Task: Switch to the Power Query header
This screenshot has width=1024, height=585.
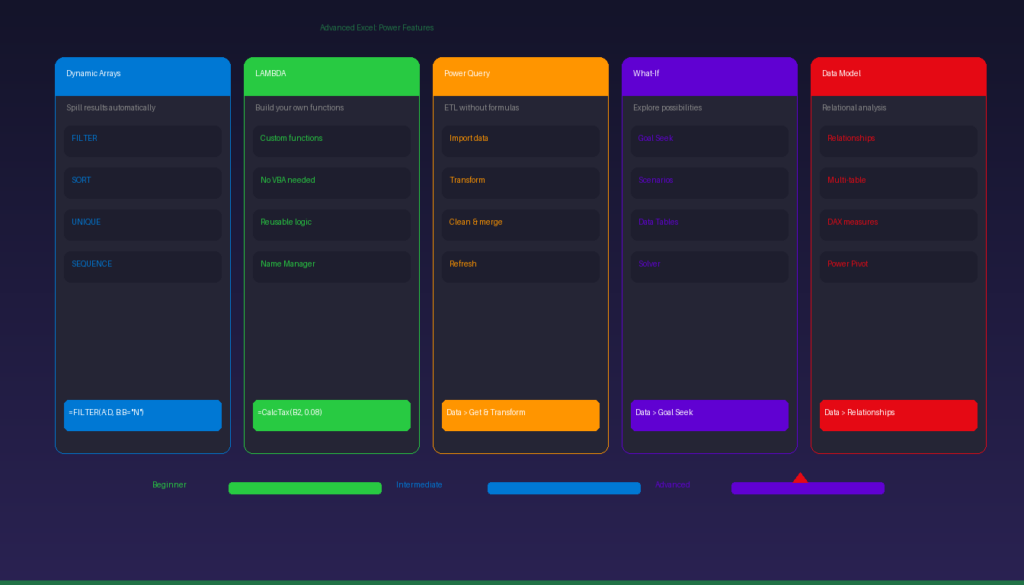Action: point(520,76)
